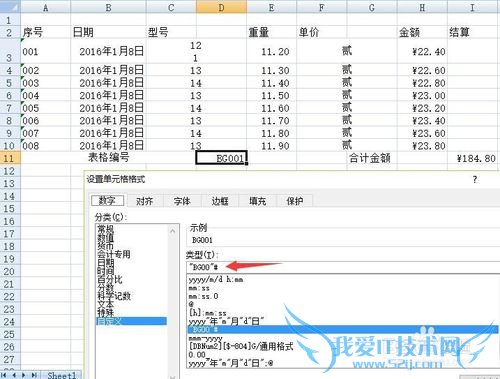Click next sheet navigation arrow
Screen dimensions: 500x379
coord(24,375)
